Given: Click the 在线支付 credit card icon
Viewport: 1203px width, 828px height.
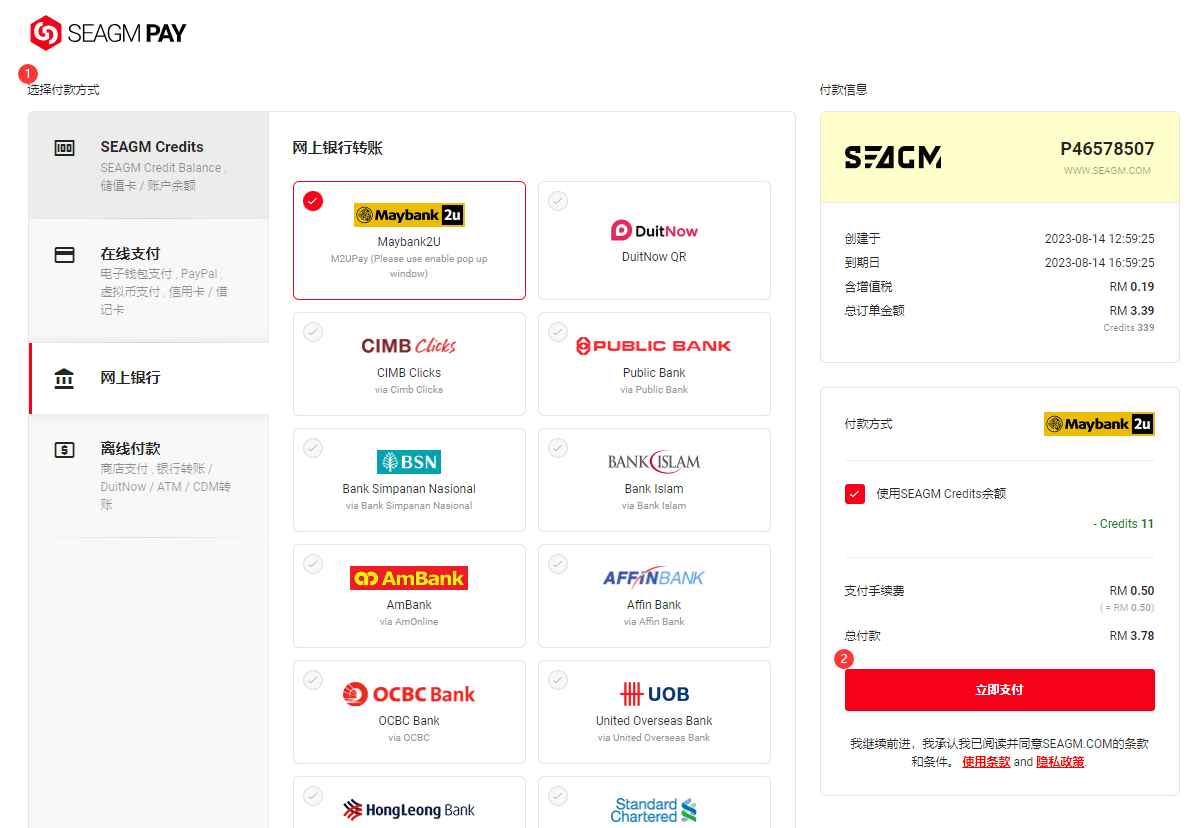Looking at the screenshot, I should [x=64, y=255].
